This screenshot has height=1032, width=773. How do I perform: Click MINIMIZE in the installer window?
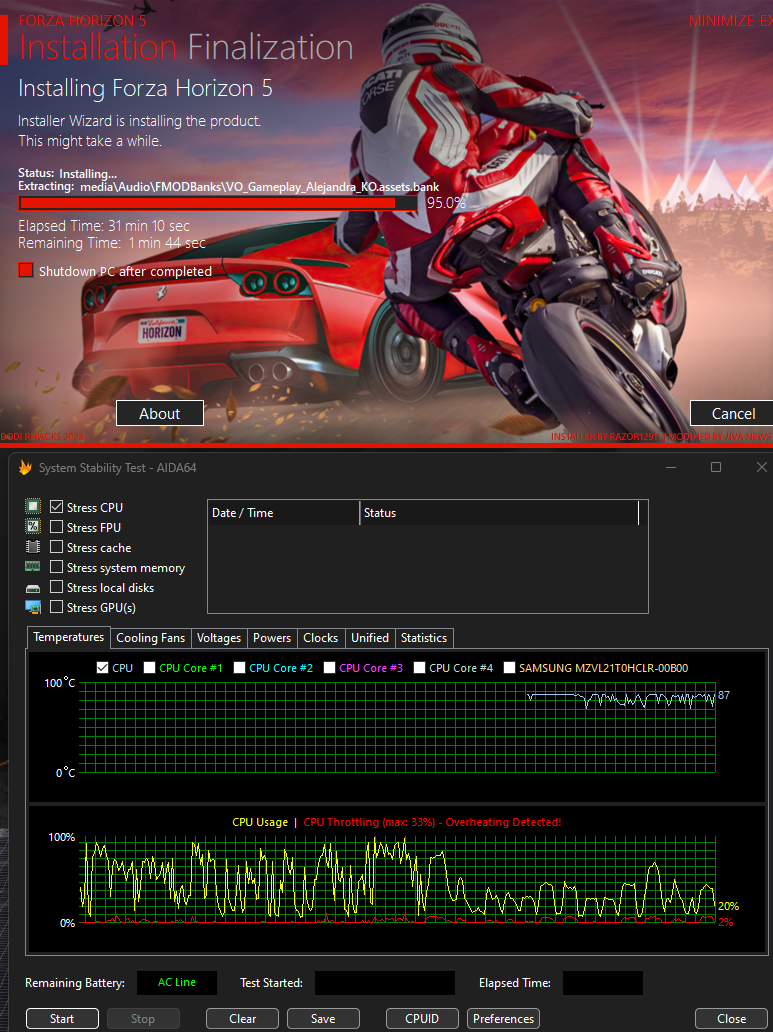pyautogui.click(x=721, y=21)
